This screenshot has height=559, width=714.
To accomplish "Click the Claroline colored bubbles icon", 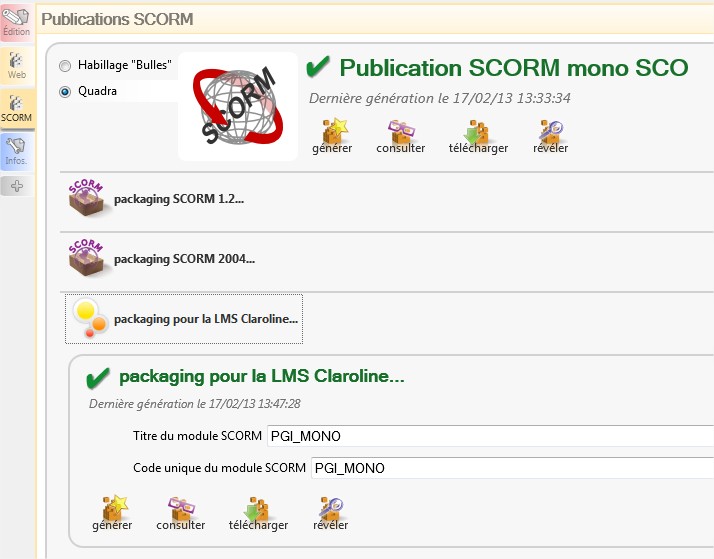I will [90, 318].
